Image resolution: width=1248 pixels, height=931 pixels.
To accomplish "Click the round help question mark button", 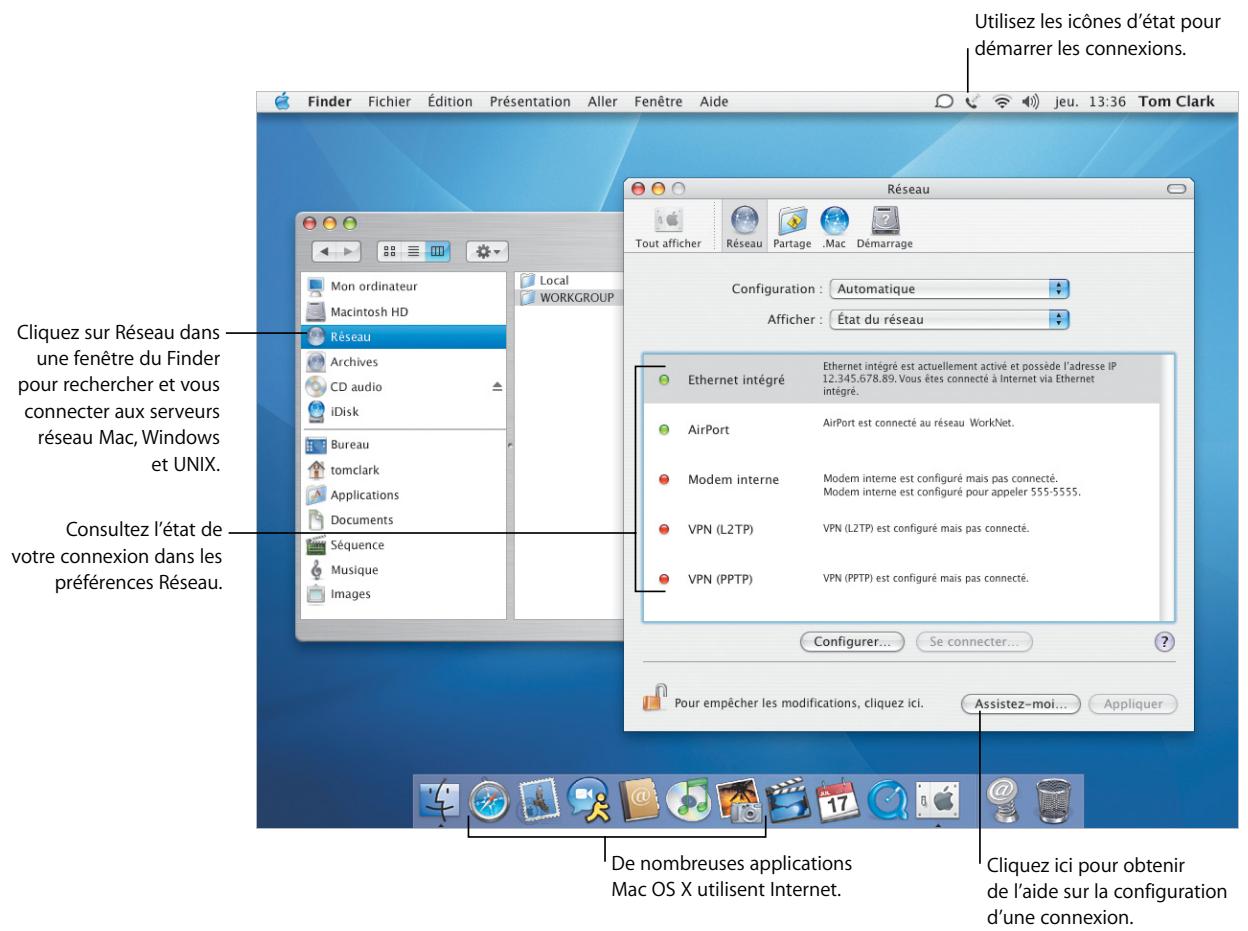I will pyautogui.click(x=1163, y=642).
